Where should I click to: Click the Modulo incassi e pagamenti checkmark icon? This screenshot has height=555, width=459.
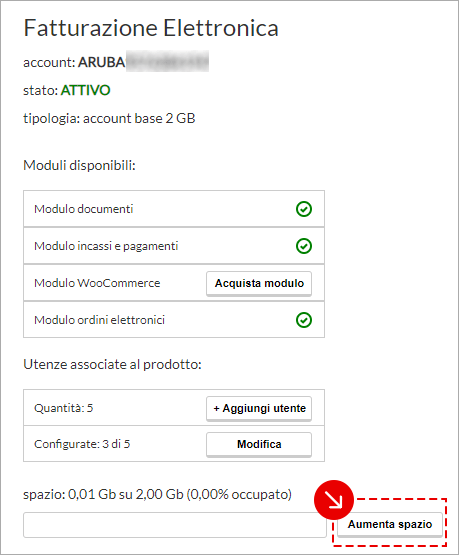(x=304, y=246)
